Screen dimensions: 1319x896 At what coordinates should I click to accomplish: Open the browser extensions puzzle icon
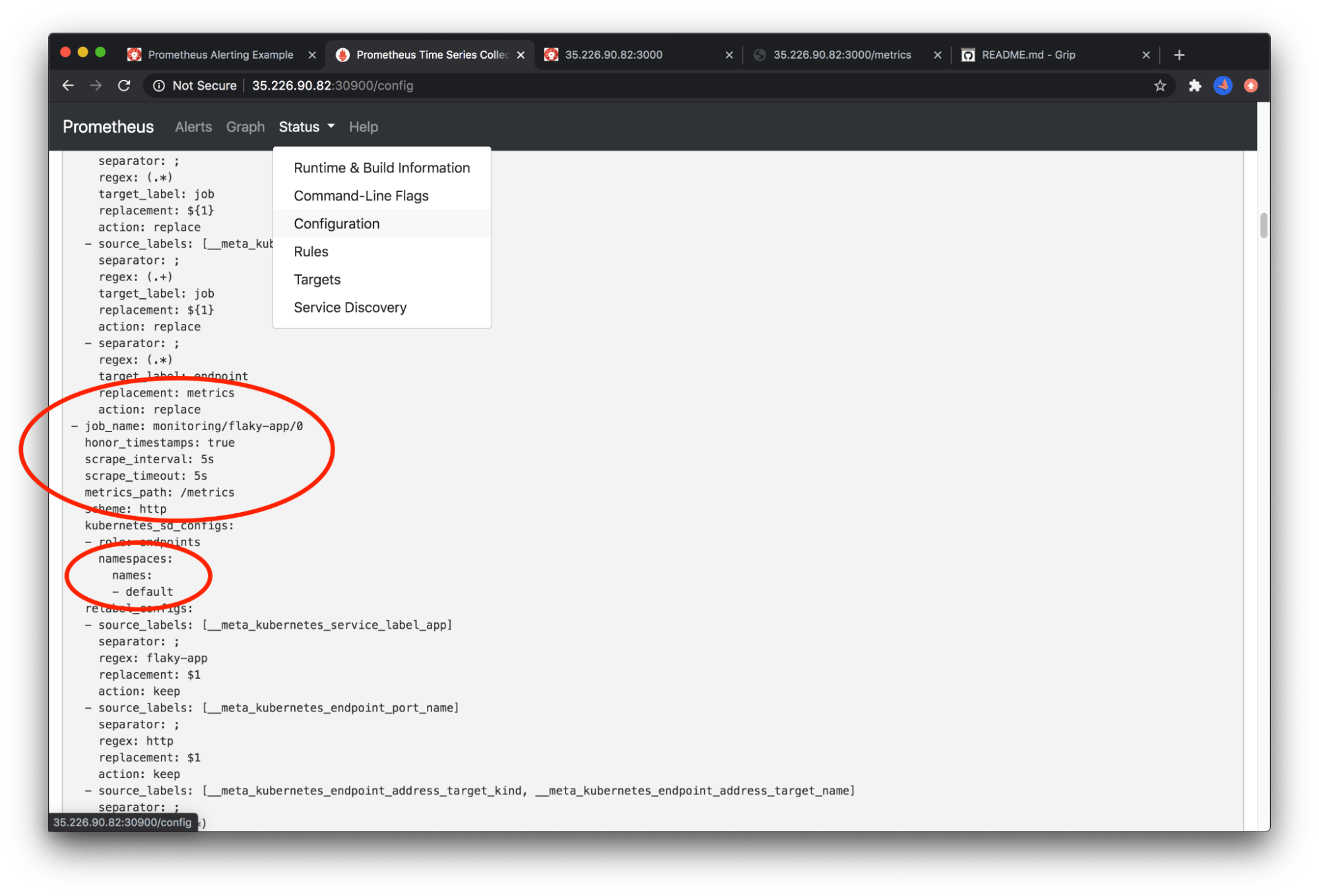tap(1194, 85)
